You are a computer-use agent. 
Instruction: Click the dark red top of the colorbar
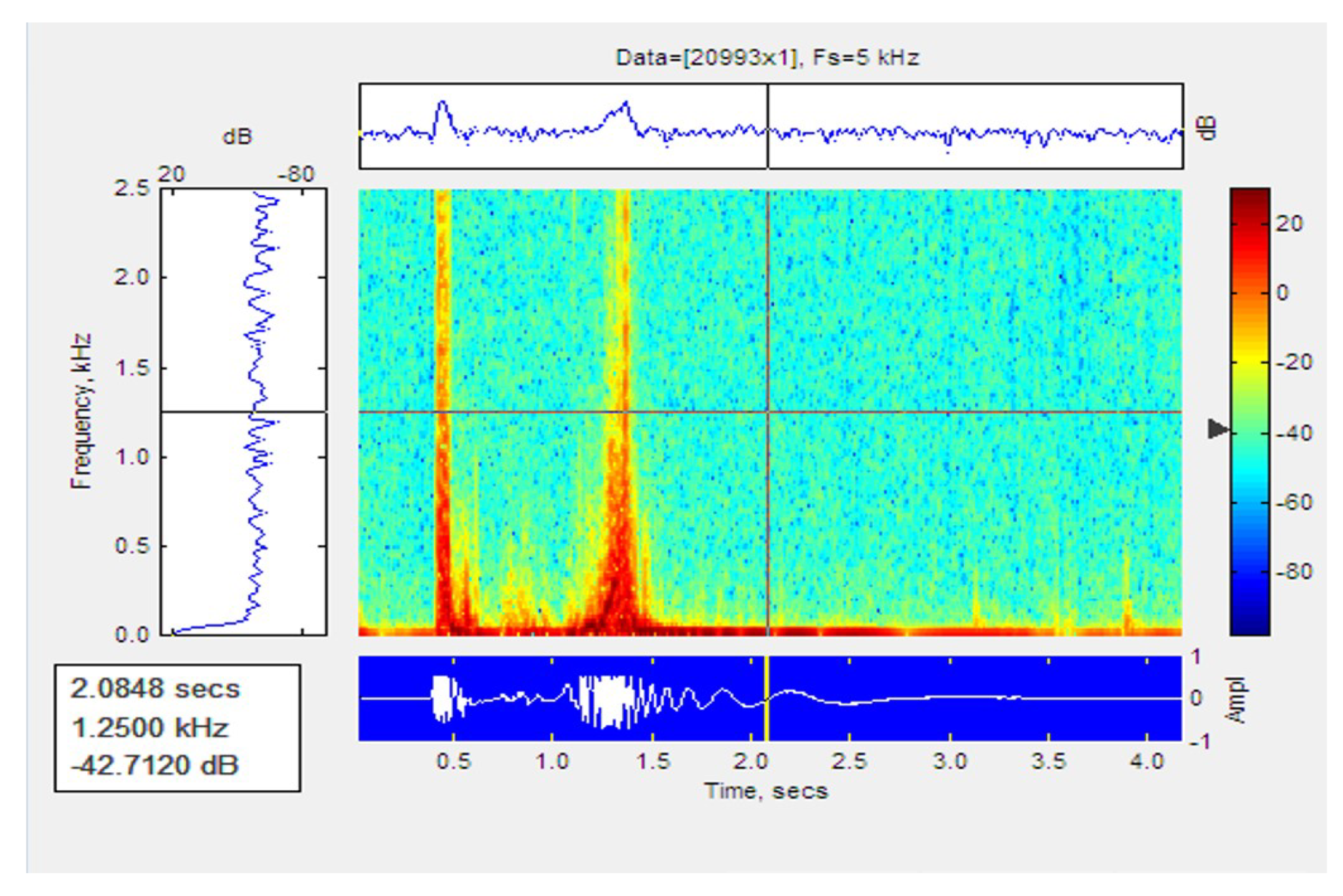(1250, 197)
